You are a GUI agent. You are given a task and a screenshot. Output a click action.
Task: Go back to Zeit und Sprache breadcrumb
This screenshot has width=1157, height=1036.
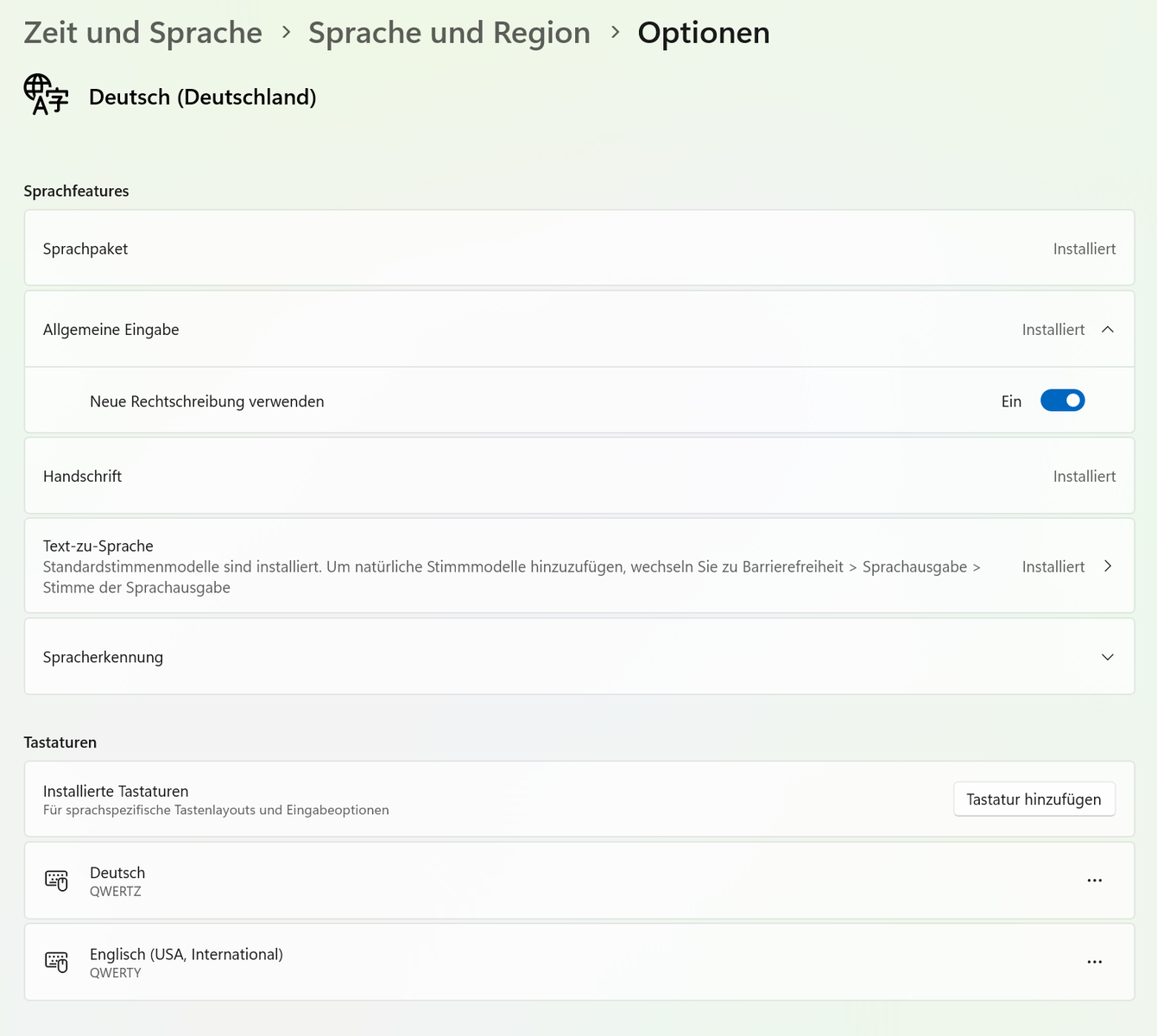(x=143, y=33)
